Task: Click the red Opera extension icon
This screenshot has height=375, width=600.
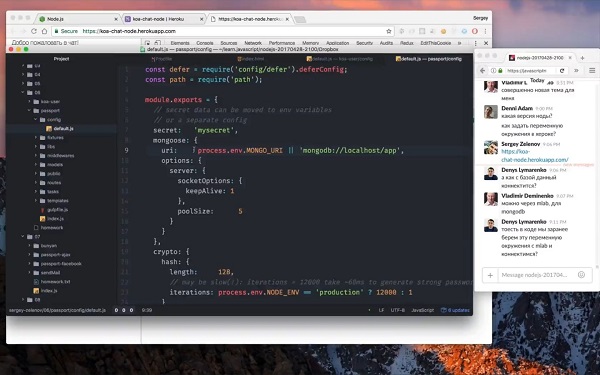Action: 474,31
